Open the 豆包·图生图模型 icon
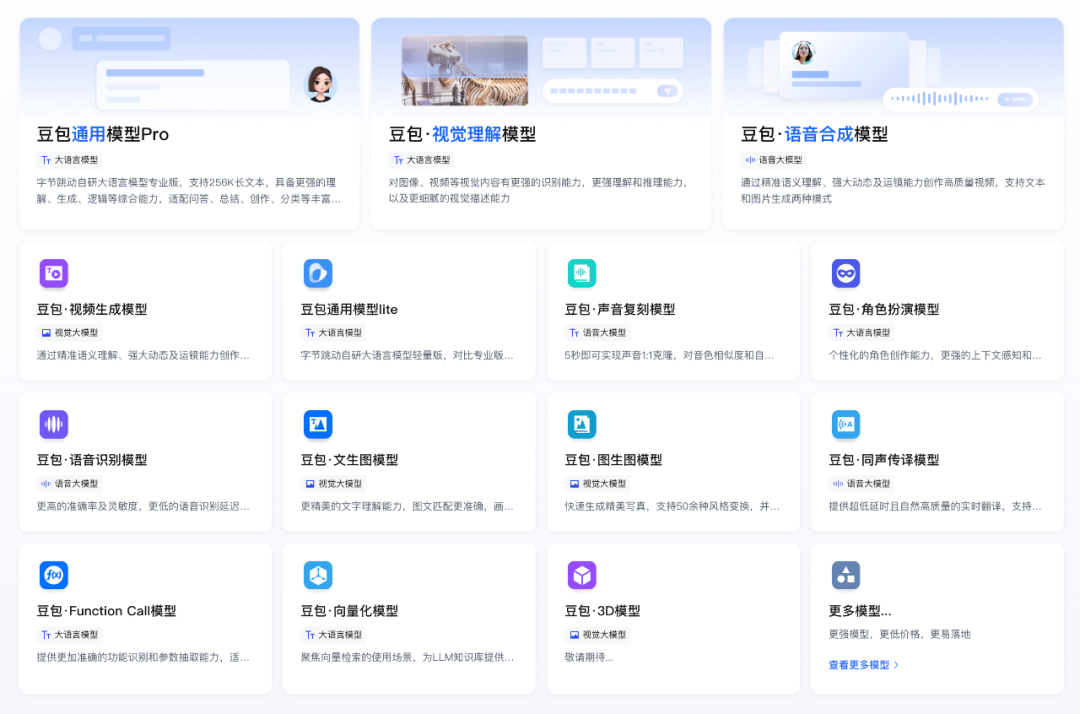Image resolution: width=1080 pixels, height=714 pixels. (581, 424)
